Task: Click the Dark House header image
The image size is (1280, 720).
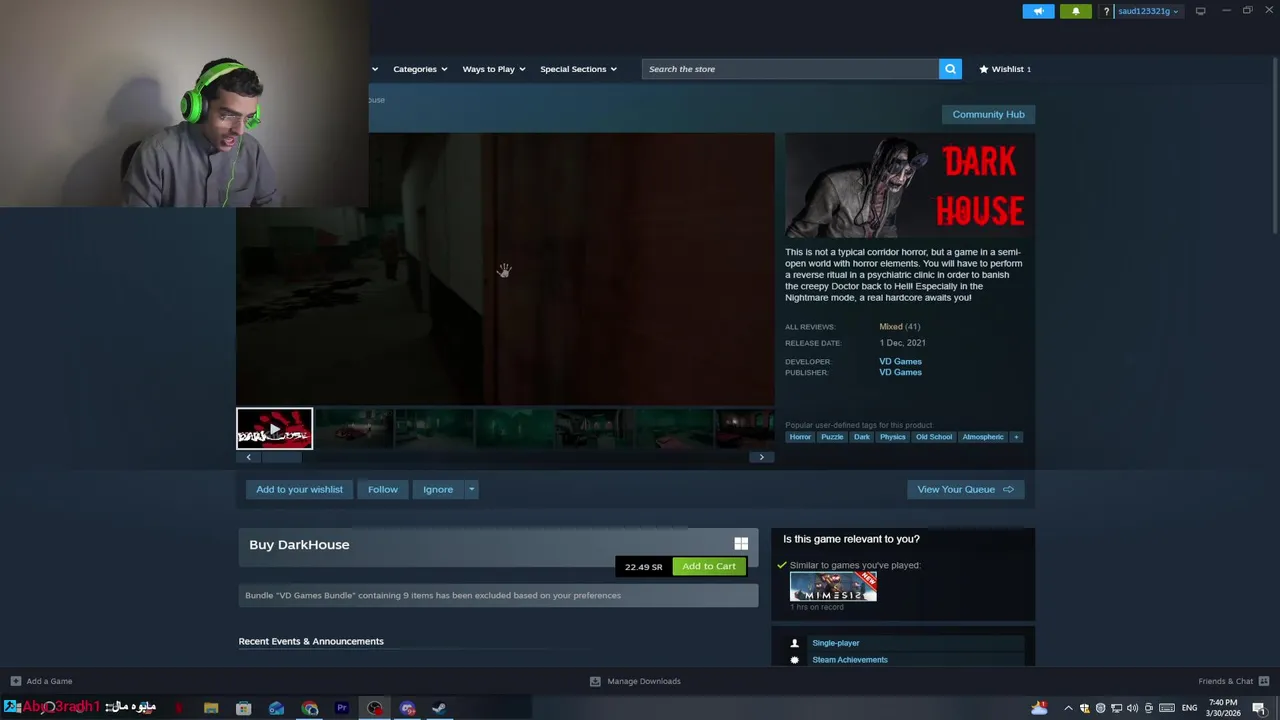Action: click(910, 186)
